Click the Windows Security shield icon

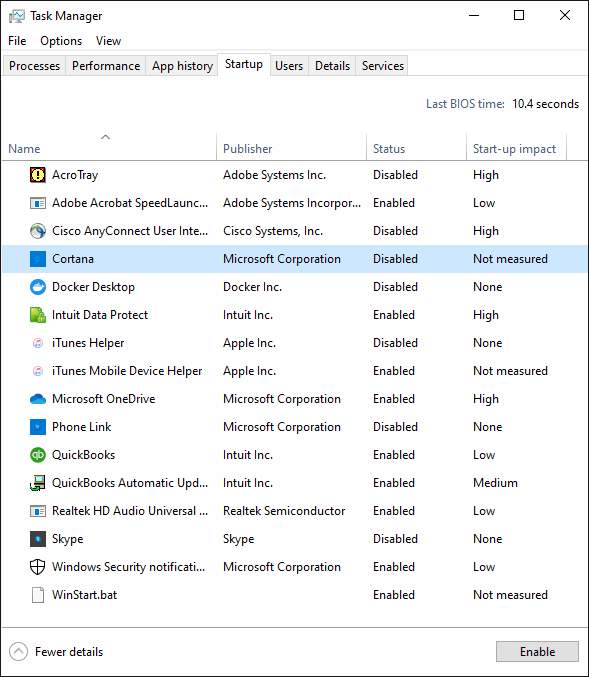pyautogui.click(x=38, y=567)
